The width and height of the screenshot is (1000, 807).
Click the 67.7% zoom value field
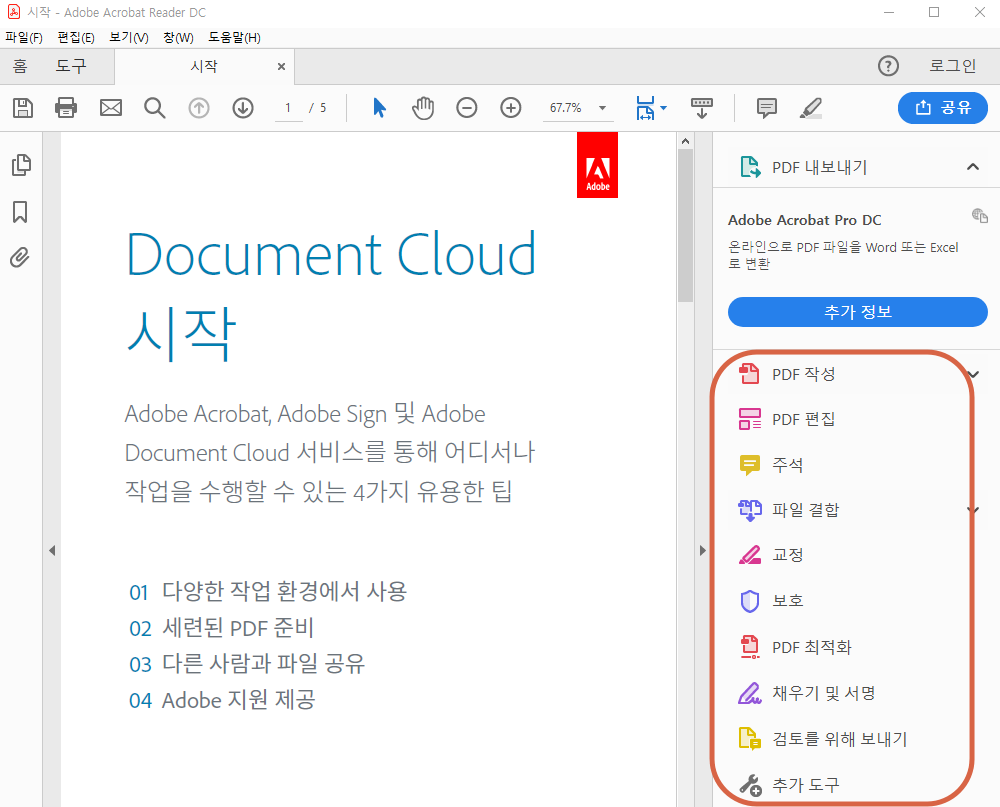tap(566, 108)
